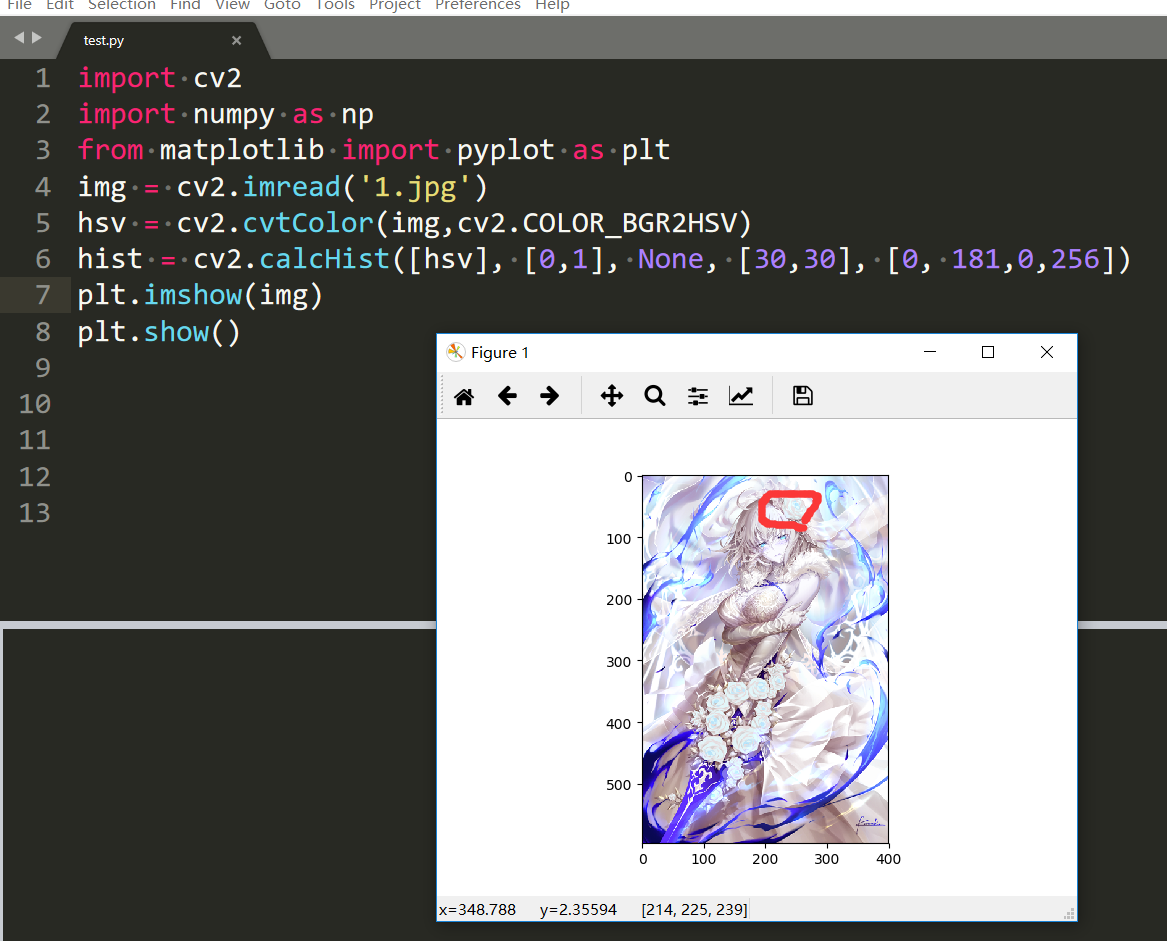Open the Goto menu
1167x941 pixels.
(282, 4)
